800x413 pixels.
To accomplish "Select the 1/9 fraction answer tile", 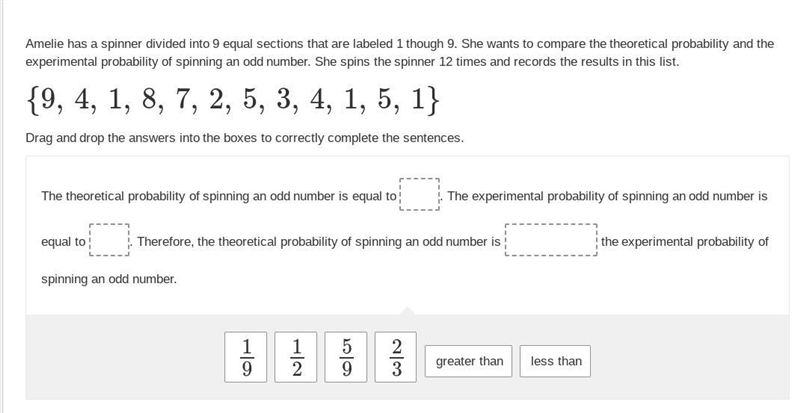I will [245, 357].
